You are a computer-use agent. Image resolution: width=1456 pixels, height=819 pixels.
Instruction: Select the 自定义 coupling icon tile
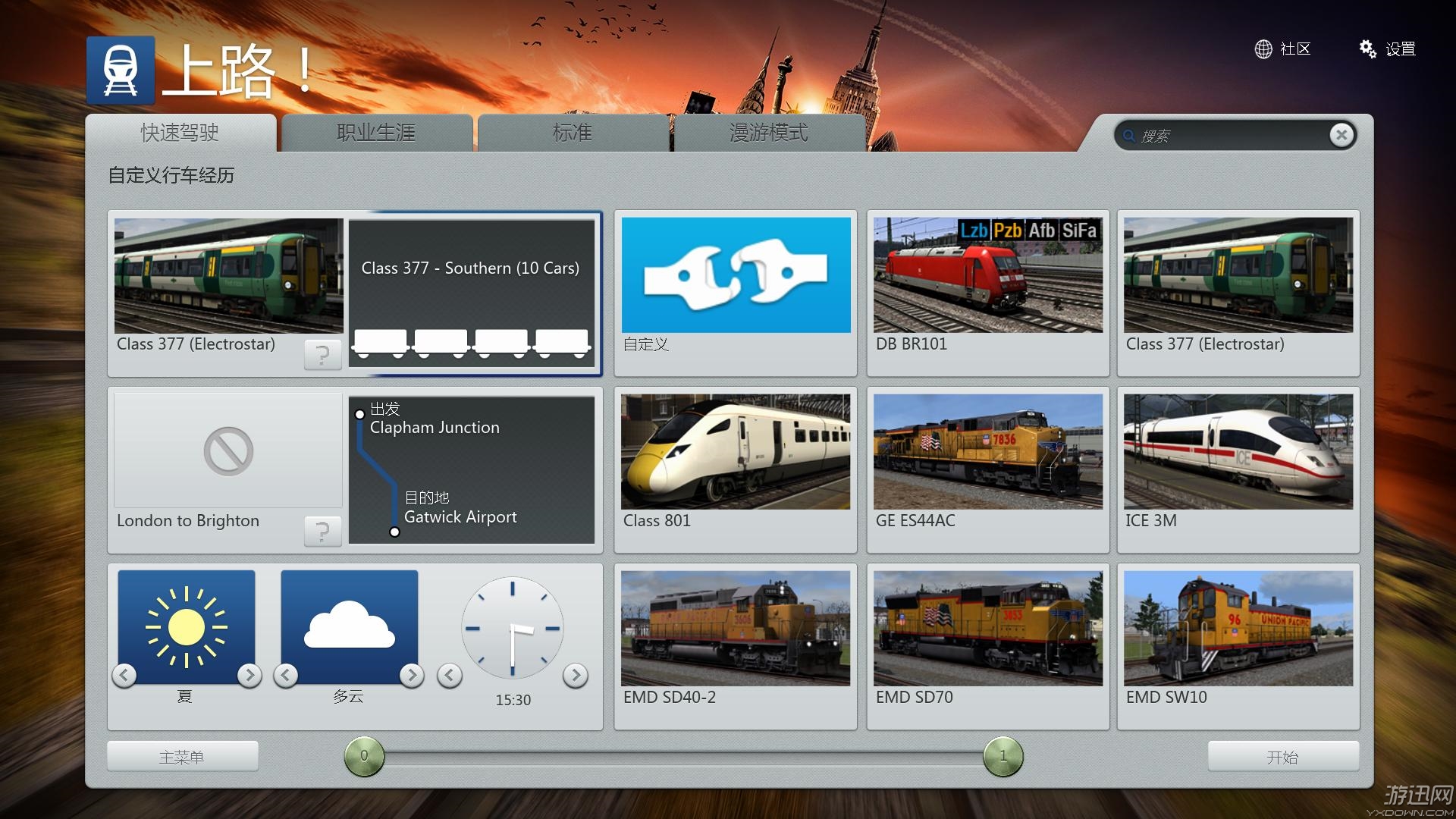pos(735,275)
